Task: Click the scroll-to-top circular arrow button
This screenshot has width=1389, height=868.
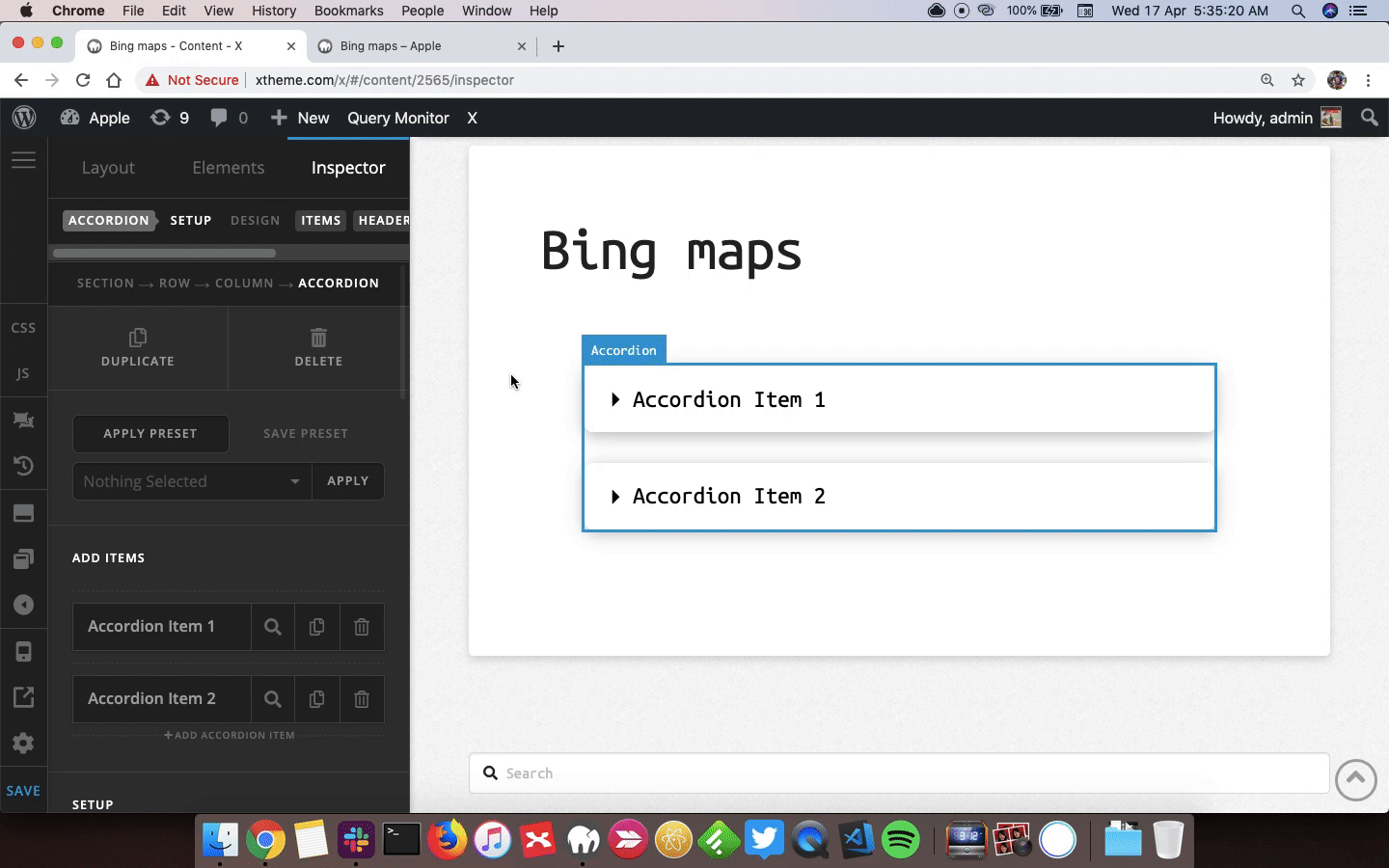Action: (x=1355, y=779)
